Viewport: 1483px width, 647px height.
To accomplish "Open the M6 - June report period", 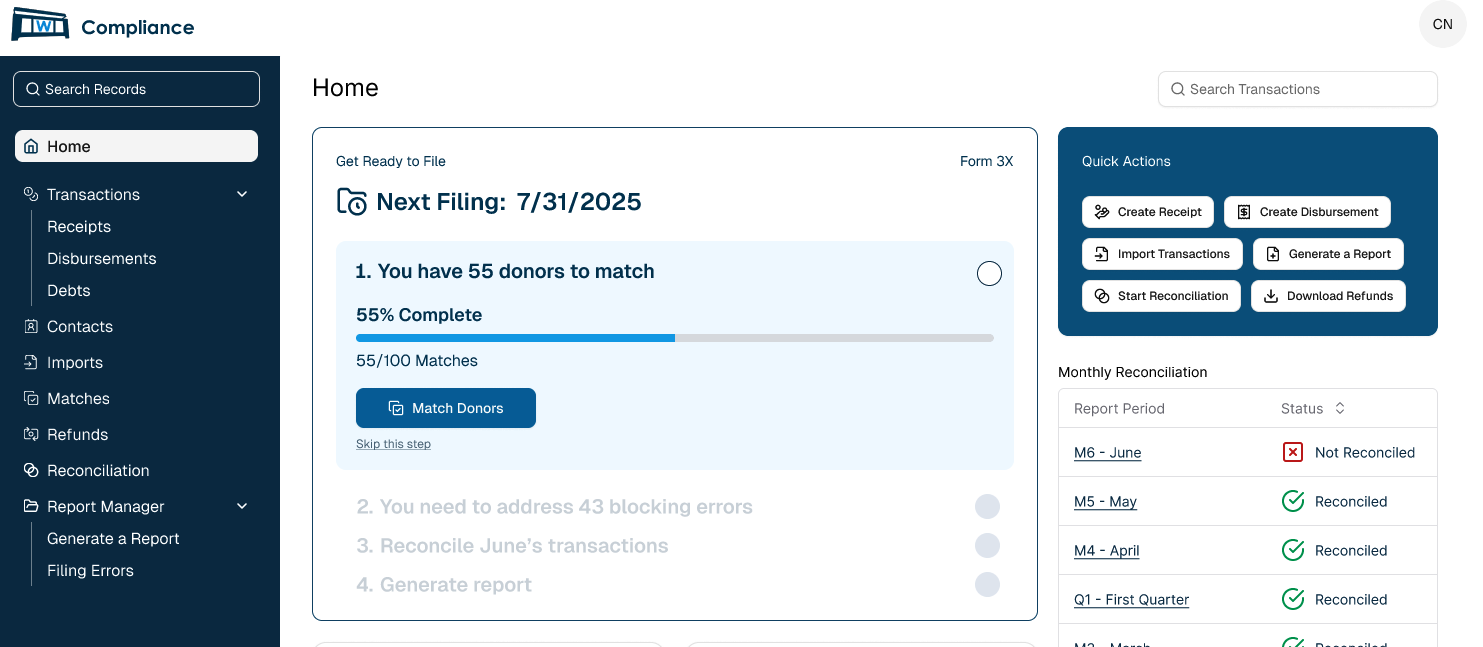I will tap(1107, 452).
